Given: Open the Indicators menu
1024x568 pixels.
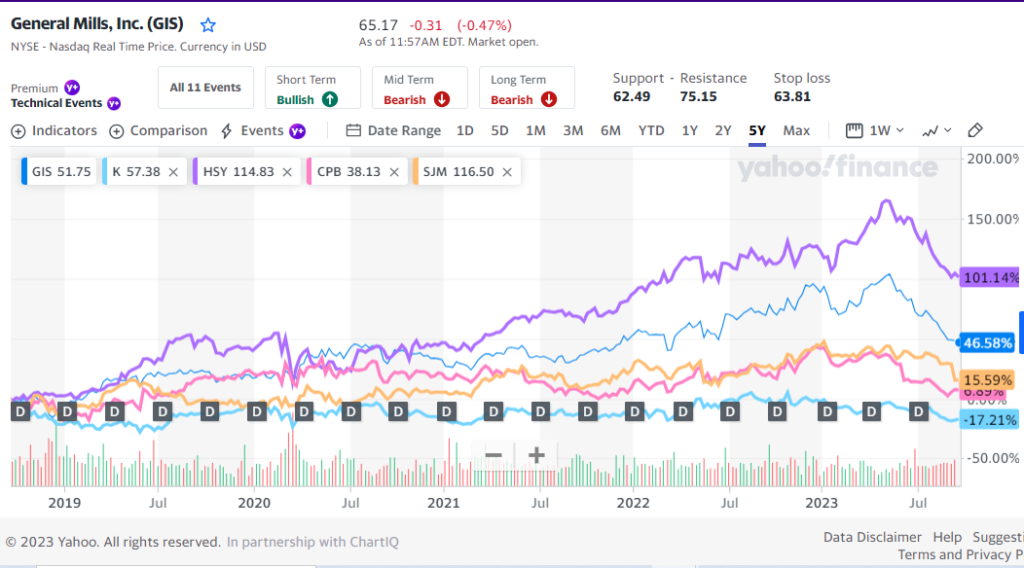Looking at the screenshot, I should 54,131.
